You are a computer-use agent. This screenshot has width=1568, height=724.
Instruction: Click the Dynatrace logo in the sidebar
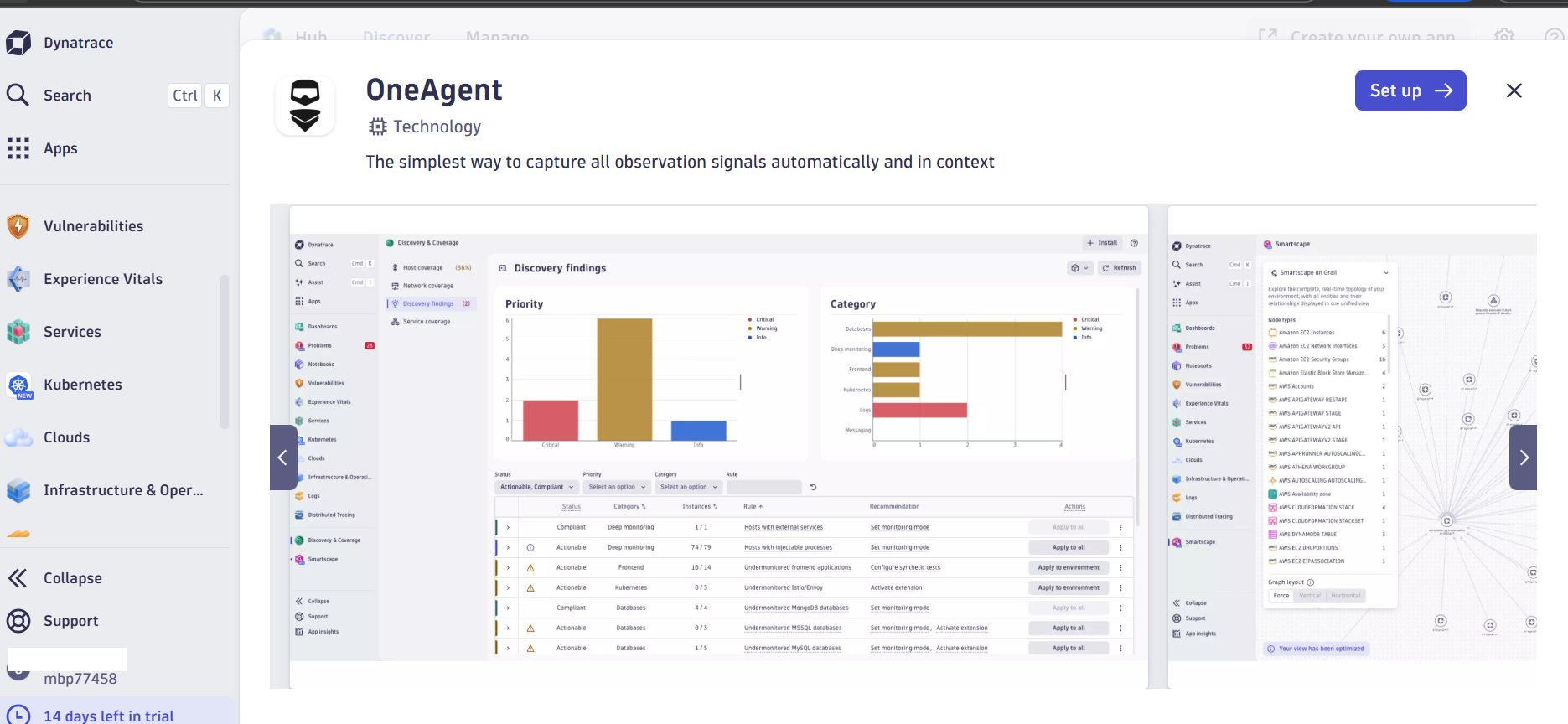(18, 43)
